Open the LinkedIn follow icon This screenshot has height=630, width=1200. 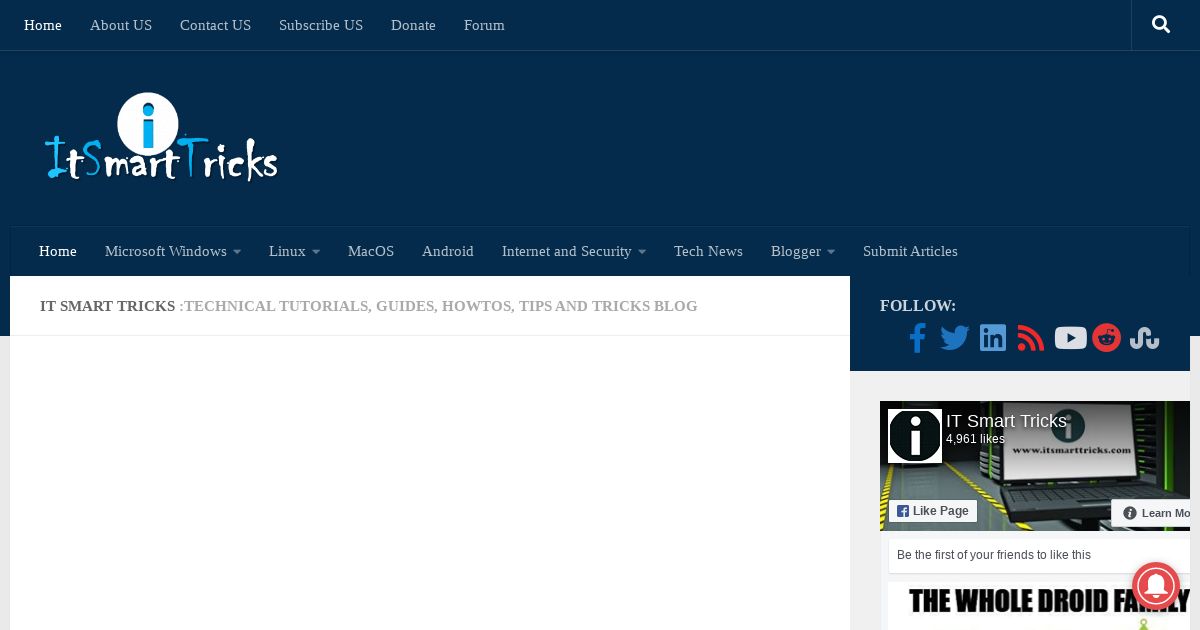click(x=993, y=338)
